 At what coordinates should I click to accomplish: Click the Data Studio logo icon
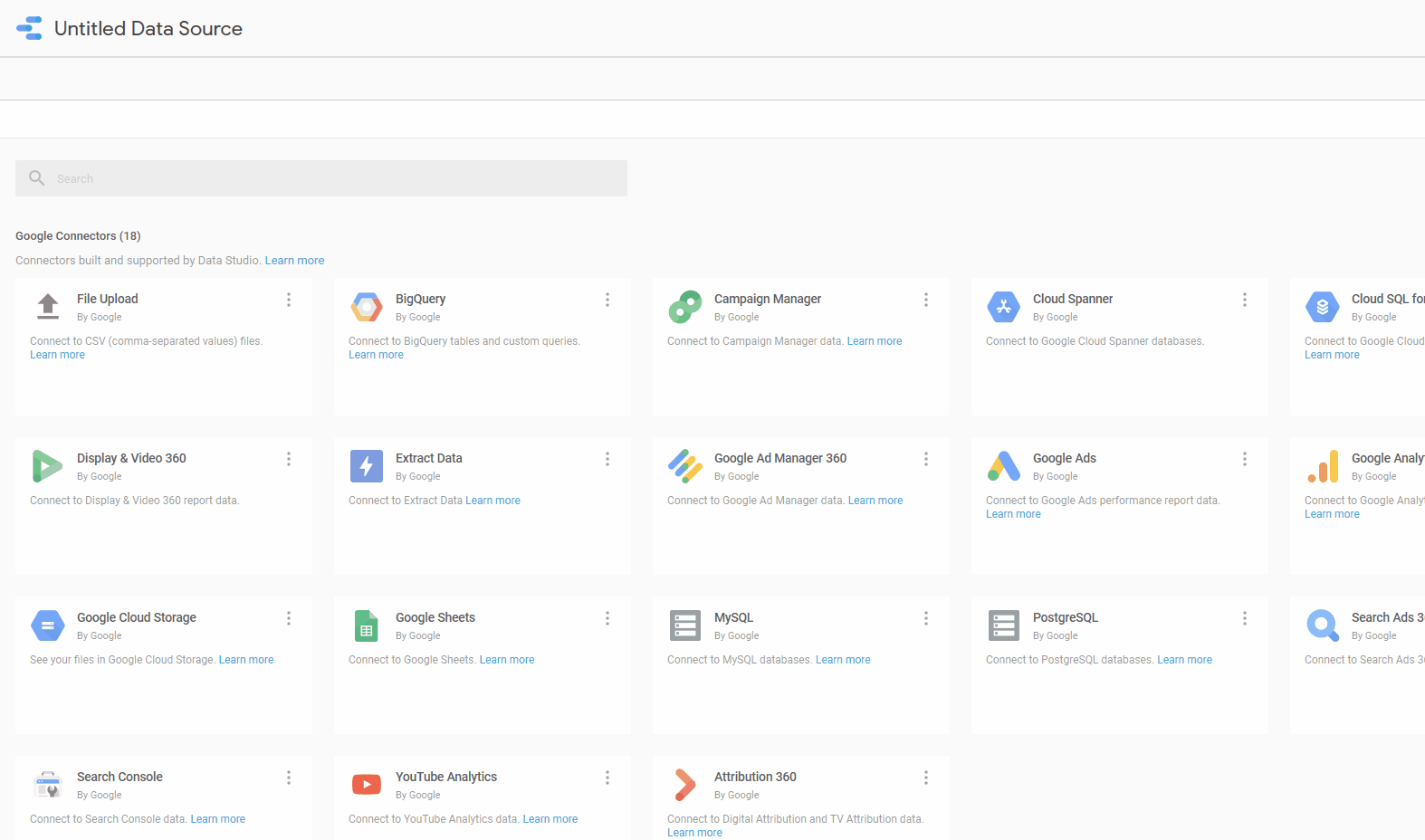[30, 28]
